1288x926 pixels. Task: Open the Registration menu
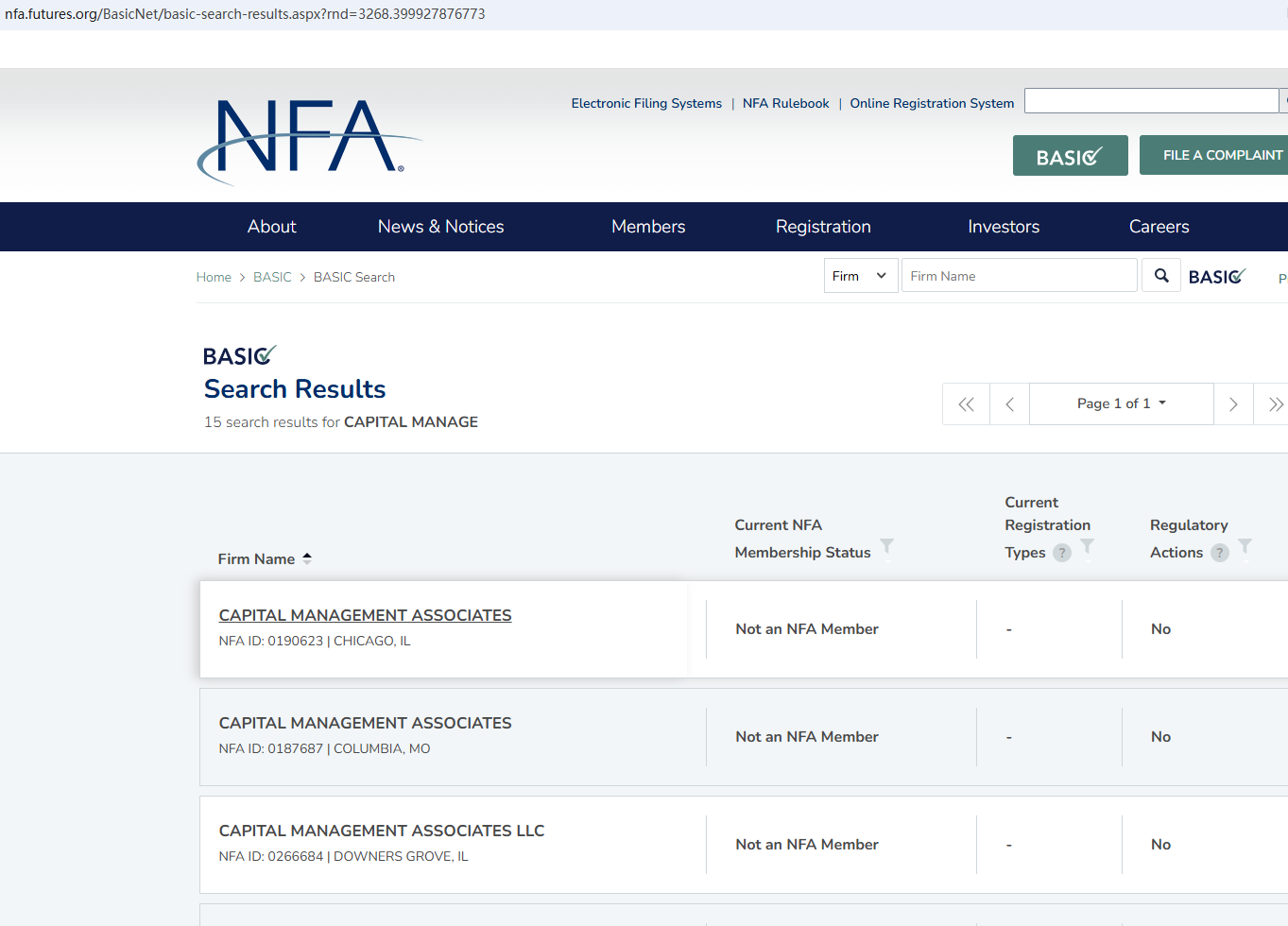pyautogui.click(x=823, y=227)
